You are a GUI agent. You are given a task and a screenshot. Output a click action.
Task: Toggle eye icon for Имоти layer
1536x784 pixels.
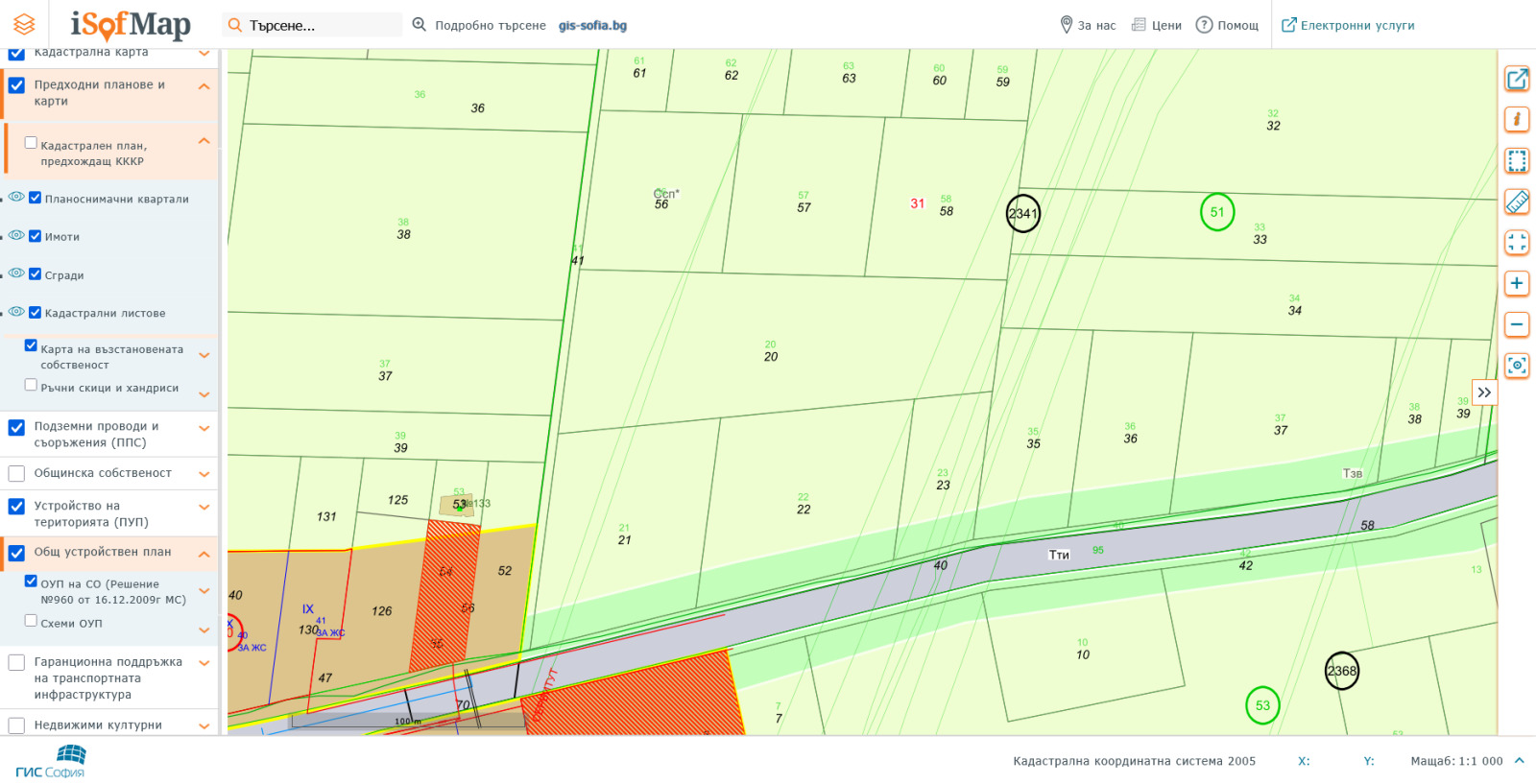pos(16,235)
